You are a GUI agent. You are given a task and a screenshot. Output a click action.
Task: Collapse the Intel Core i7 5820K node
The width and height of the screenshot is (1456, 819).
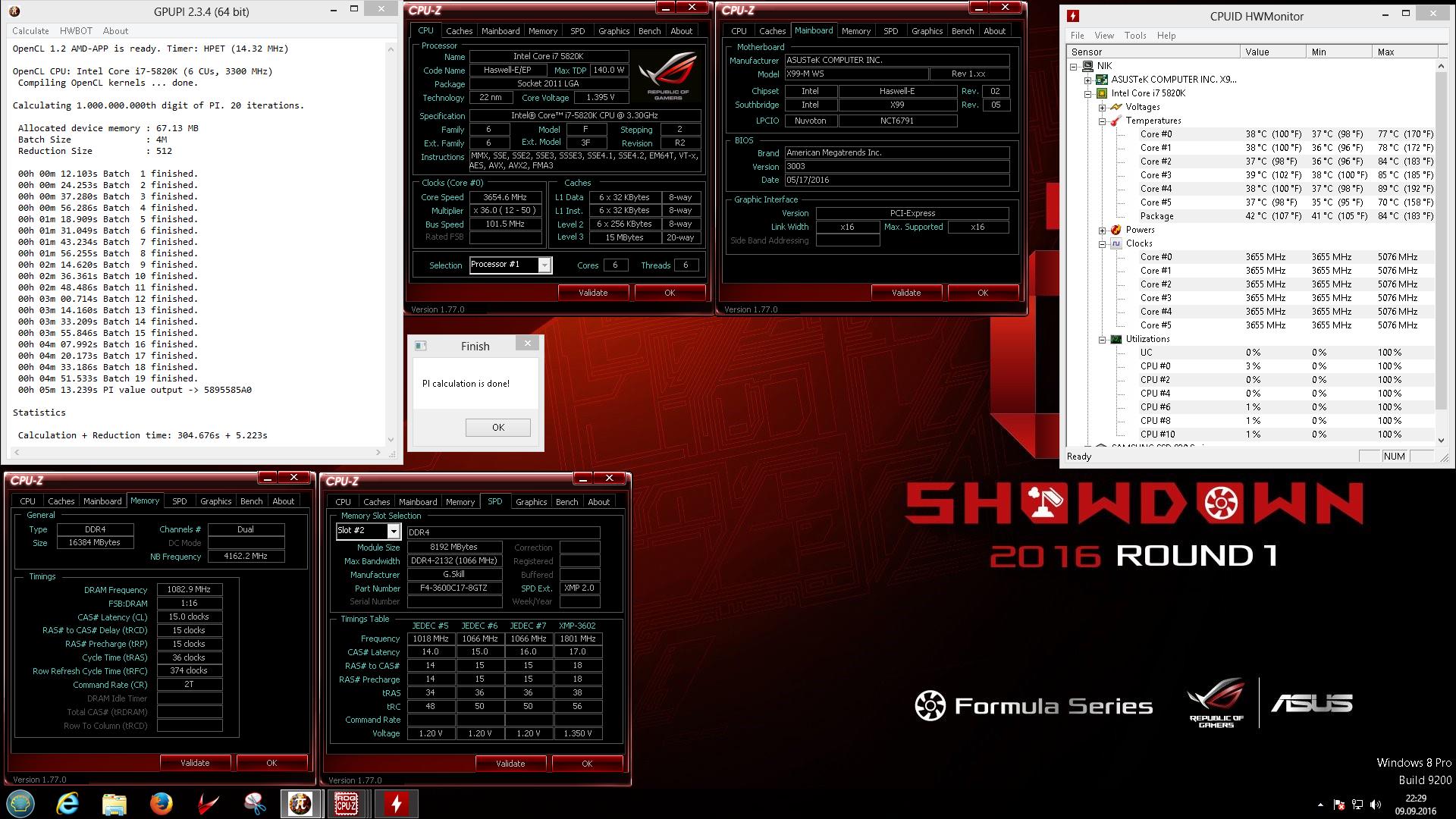[x=1087, y=93]
